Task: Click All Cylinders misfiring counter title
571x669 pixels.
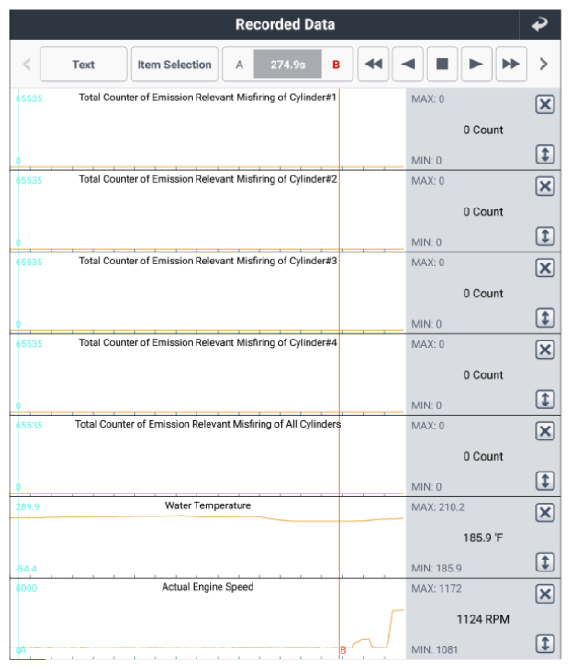Action: click(208, 424)
